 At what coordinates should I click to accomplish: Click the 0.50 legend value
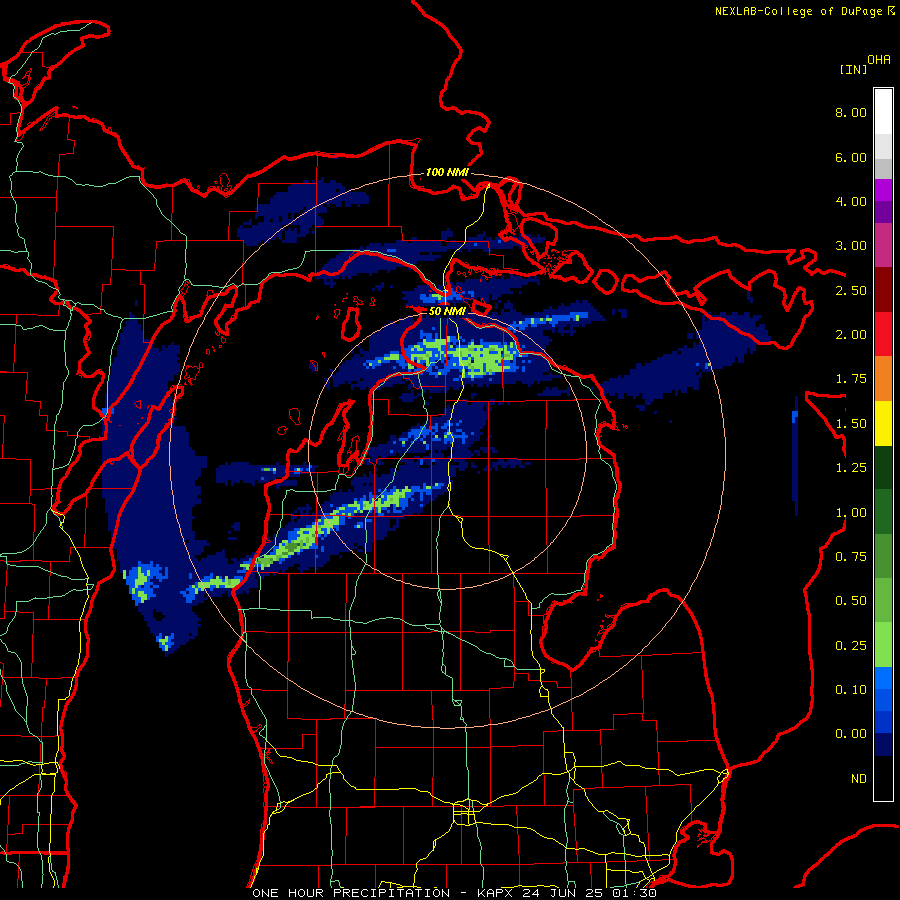coord(851,601)
